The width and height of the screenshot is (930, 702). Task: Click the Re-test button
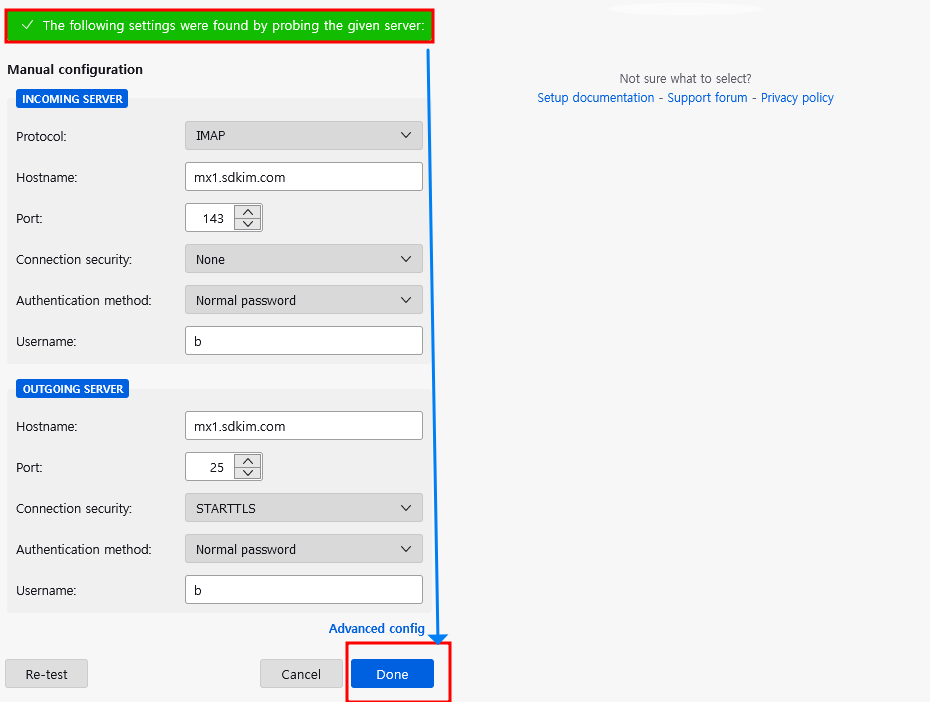[x=46, y=674]
